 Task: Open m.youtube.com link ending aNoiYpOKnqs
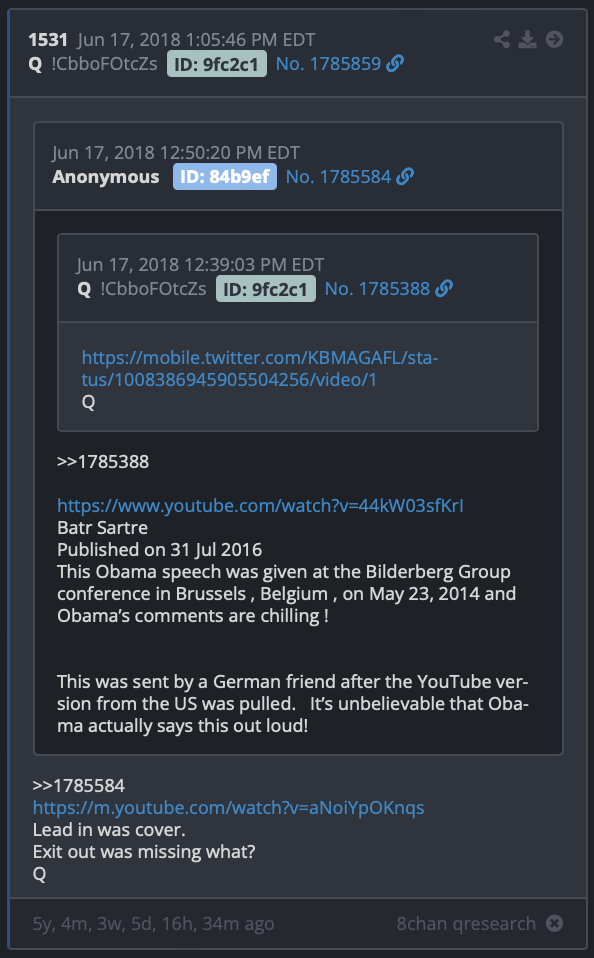point(229,808)
